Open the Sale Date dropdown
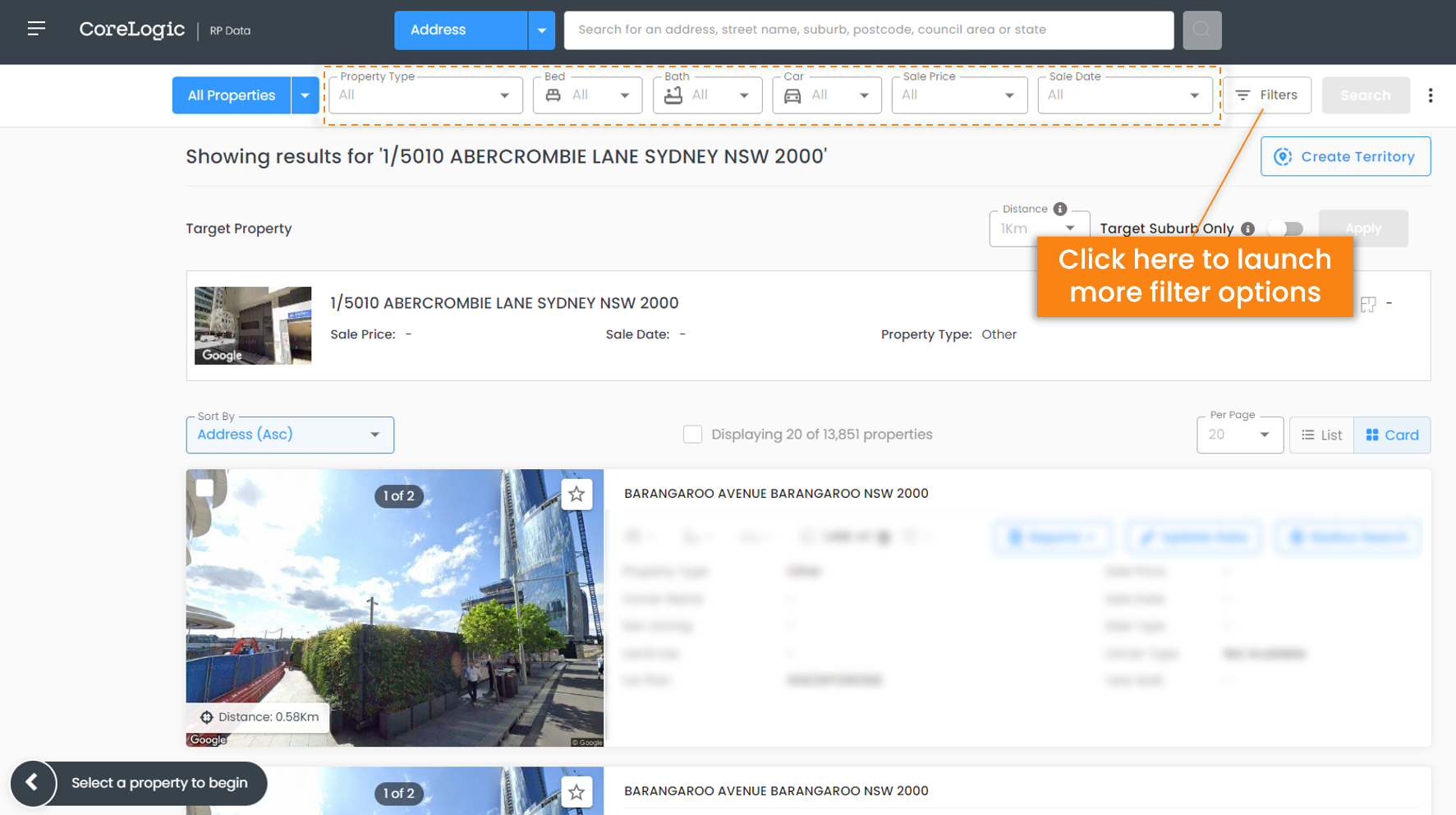The height and width of the screenshot is (815, 1456). click(x=1125, y=95)
